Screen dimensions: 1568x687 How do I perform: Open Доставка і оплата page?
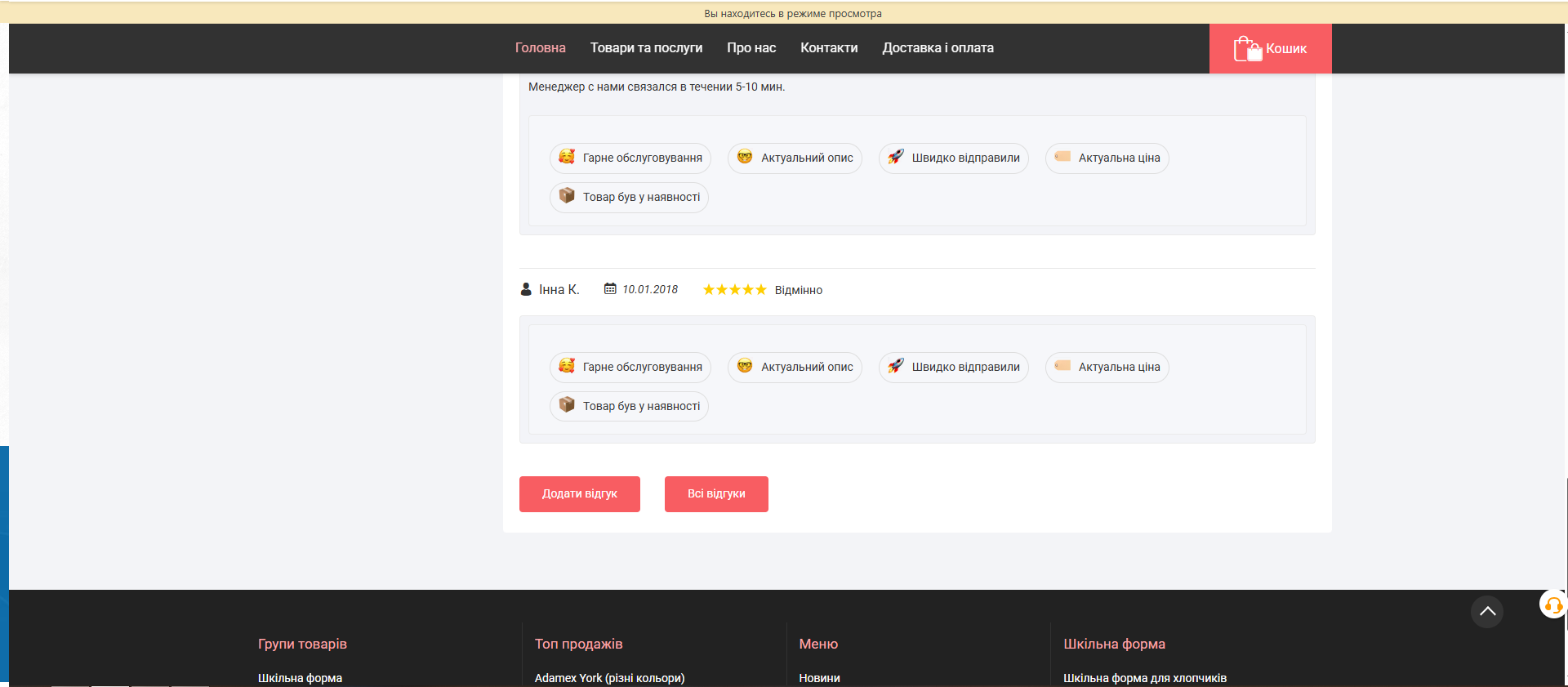(x=938, y=48)
